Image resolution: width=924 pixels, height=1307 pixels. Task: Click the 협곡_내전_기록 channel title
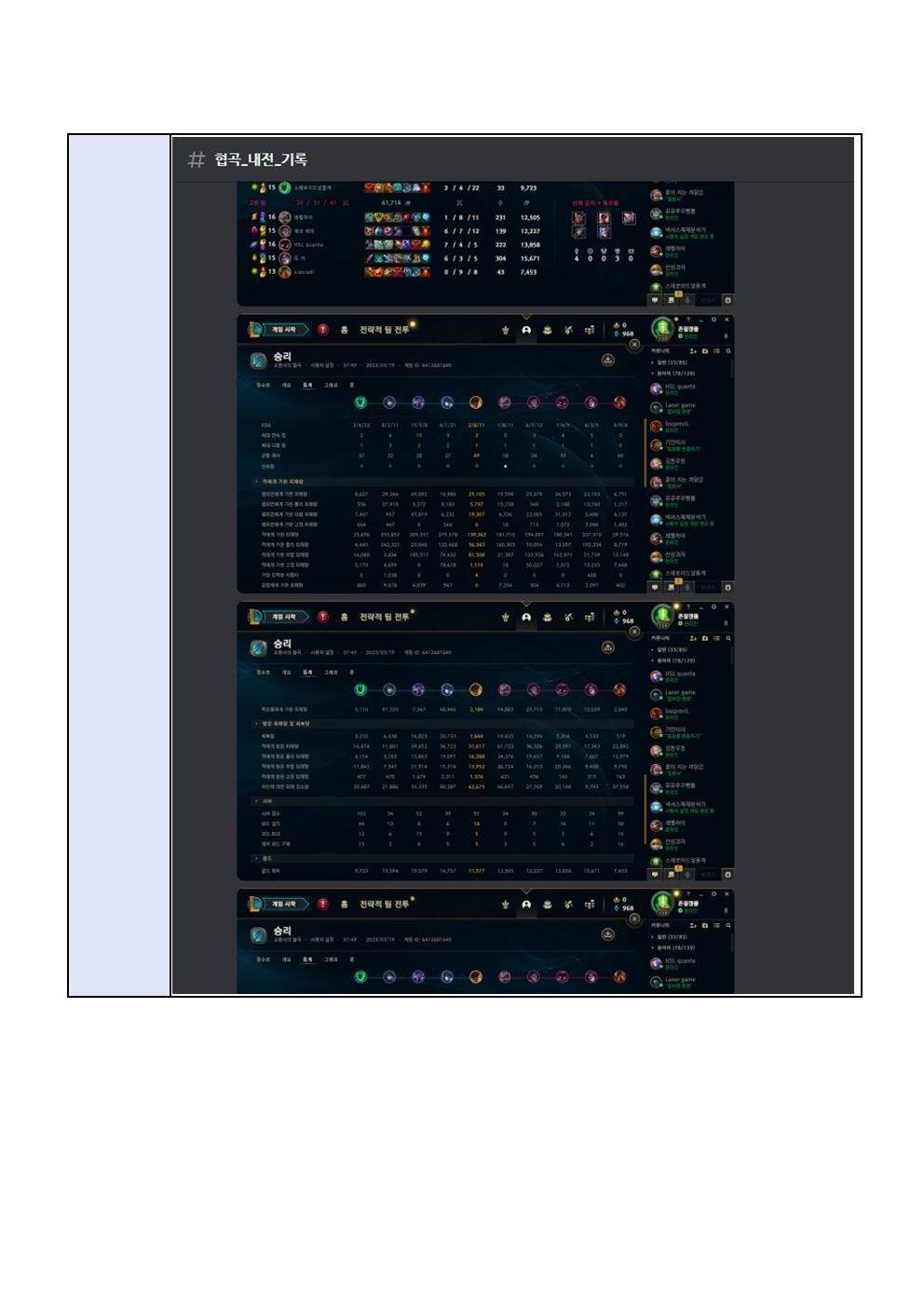[x=261, y=159]
